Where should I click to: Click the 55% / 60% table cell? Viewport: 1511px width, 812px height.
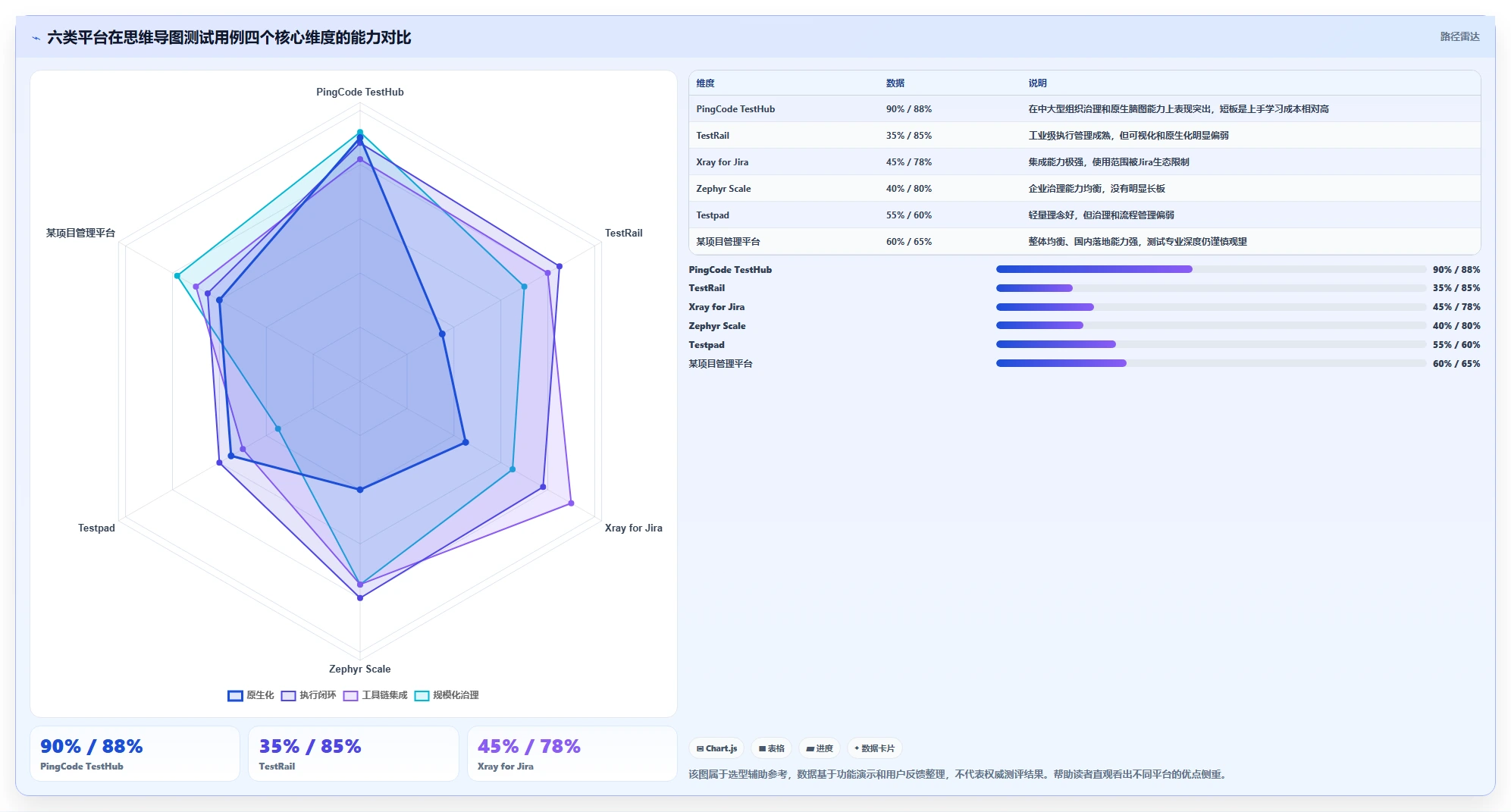coord(909,215)
